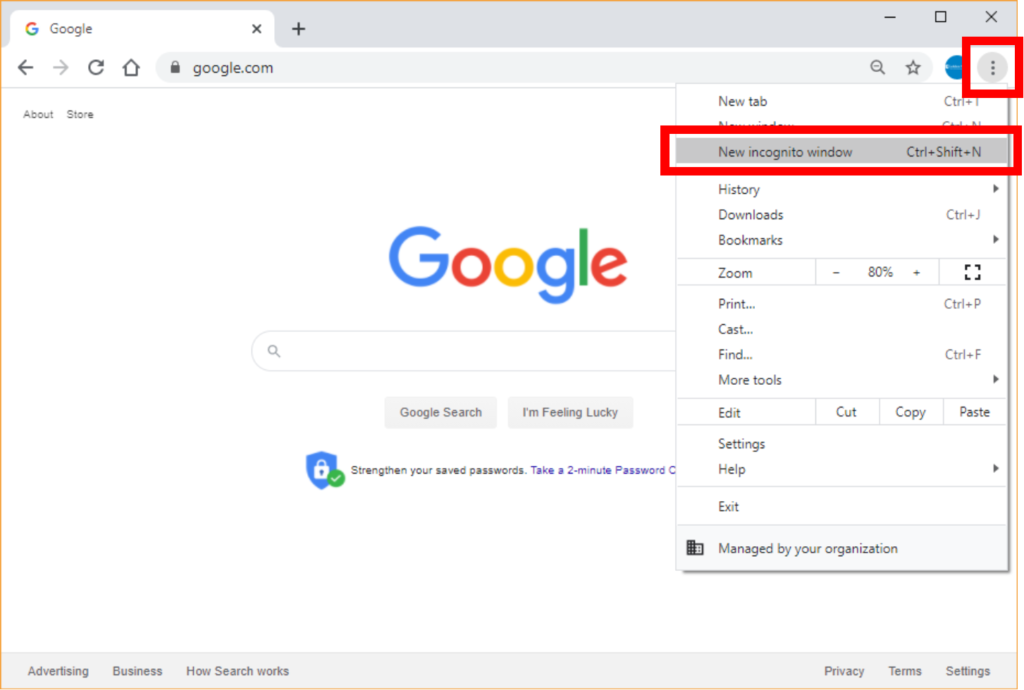
Task: Expand the More tools submenu arrow
Action: click(x=995, y=379)
